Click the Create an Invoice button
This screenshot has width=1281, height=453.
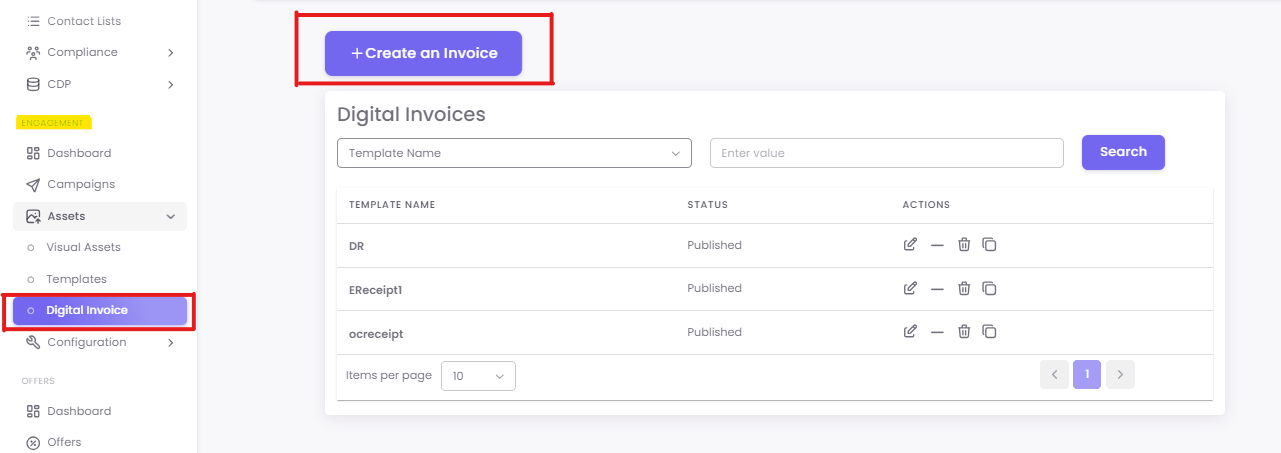423,53
